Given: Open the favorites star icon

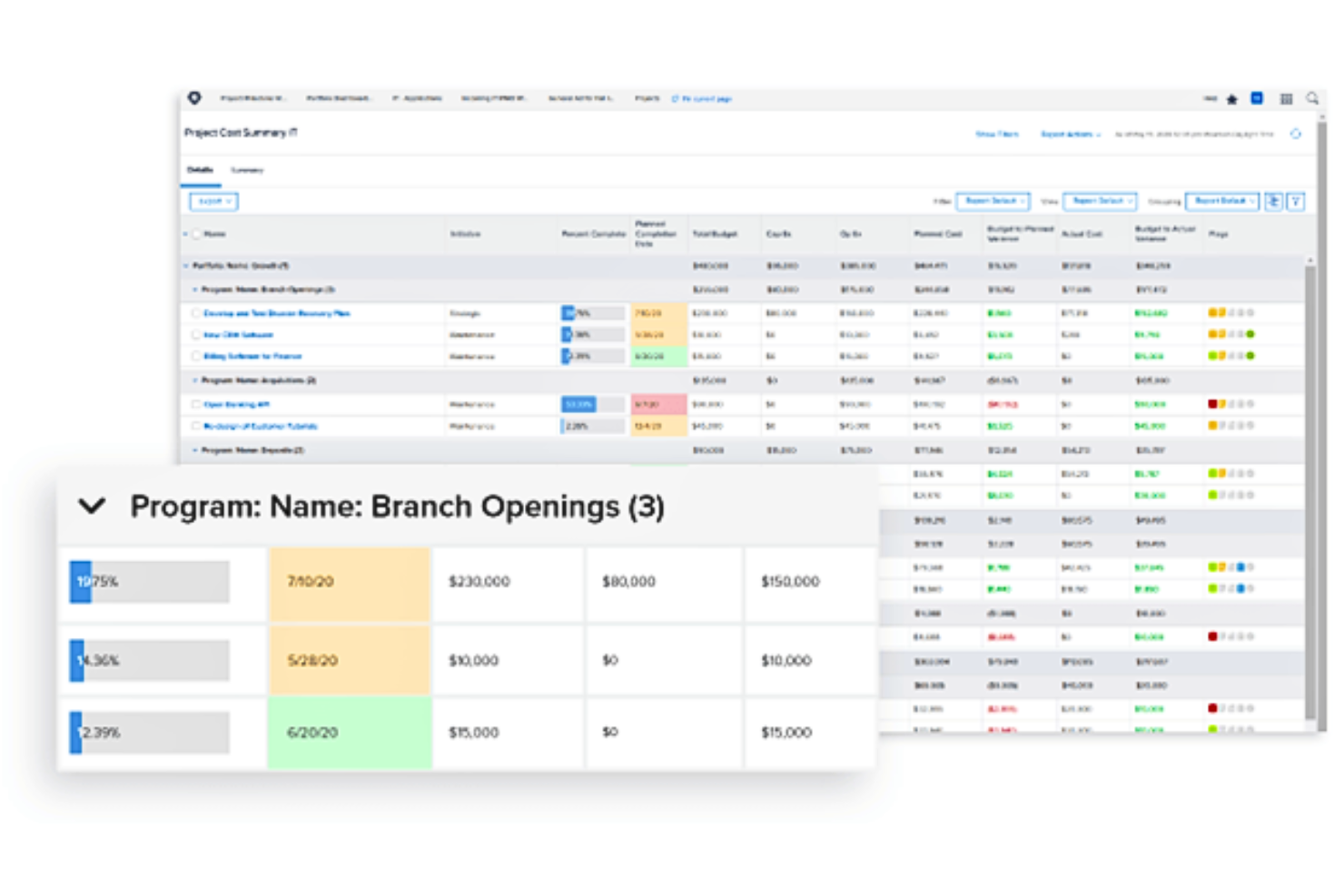Looking at the screenshot, I should pyautogui.click(x=1232, y=99).
